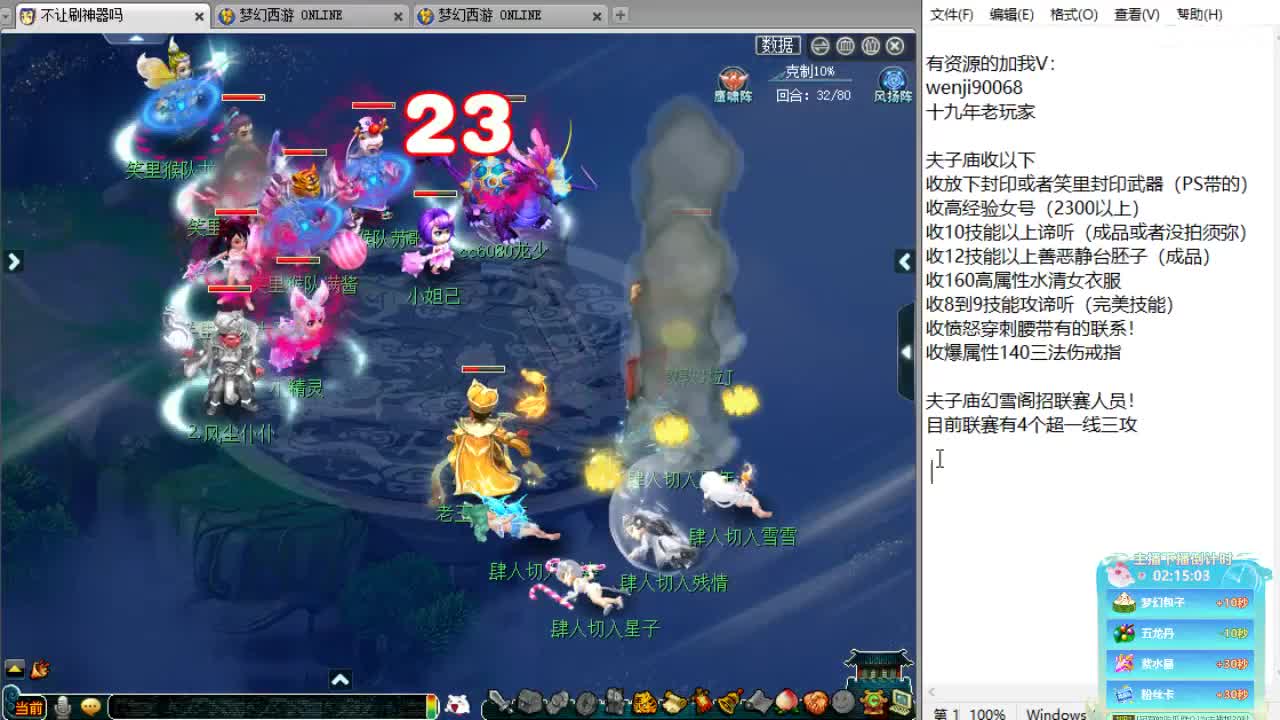Click the colored gauge at the chat bar end
The width and height of the screenshot is (1280, 720).
point(432,707)
